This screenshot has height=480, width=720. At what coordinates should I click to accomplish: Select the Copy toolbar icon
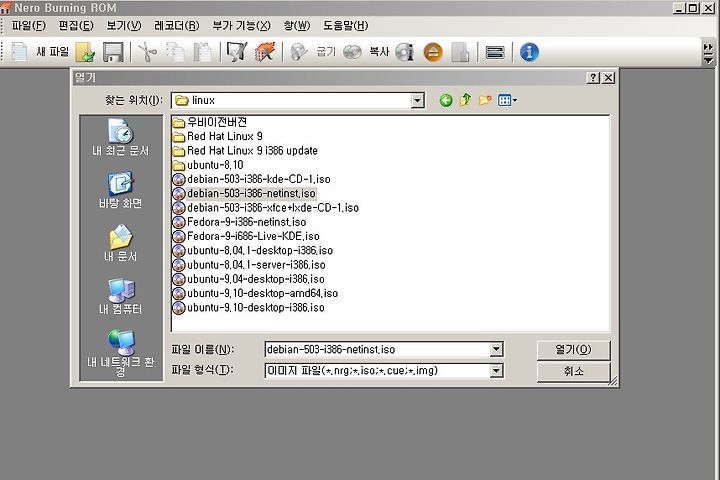click(175, 52)
